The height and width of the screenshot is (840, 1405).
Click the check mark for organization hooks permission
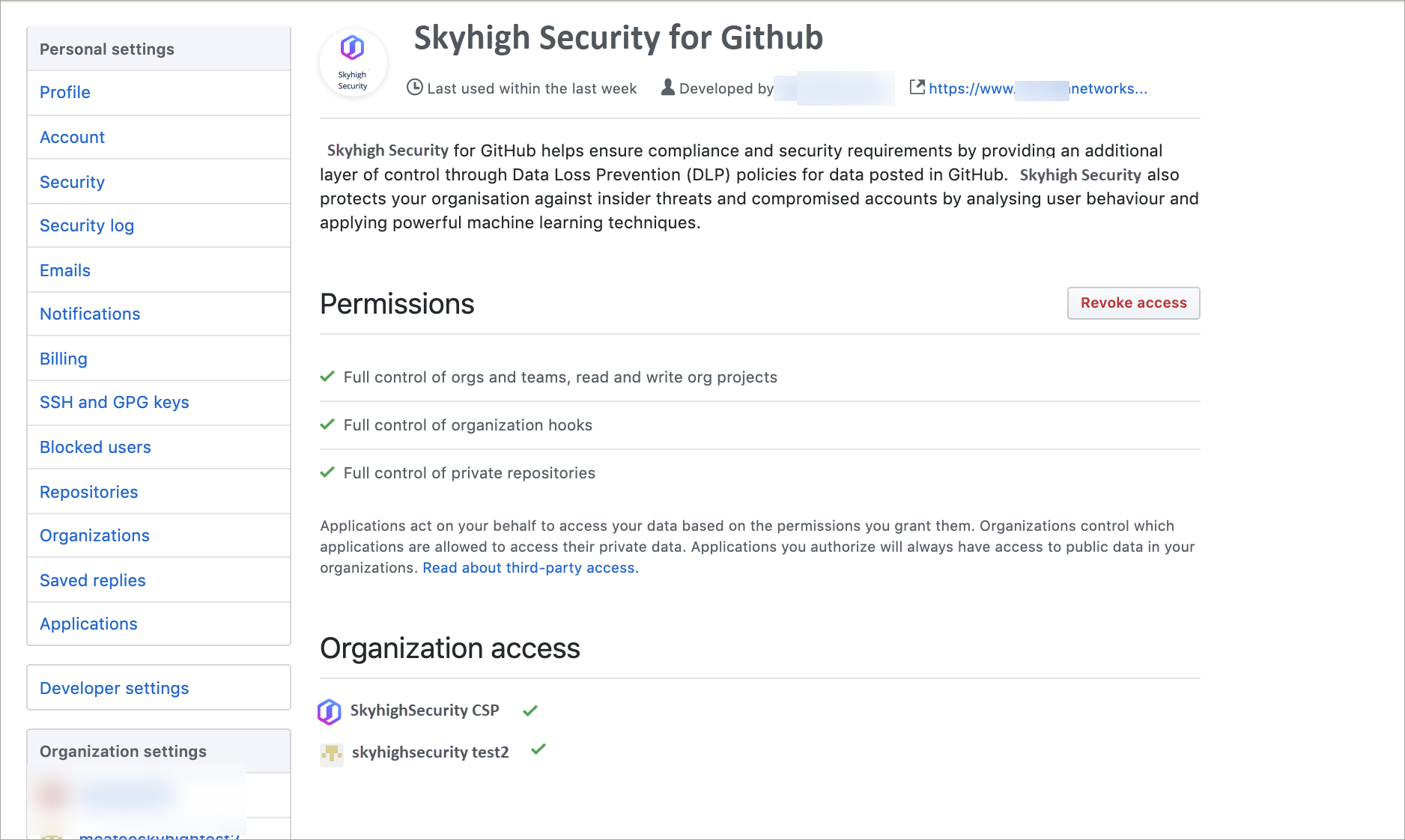[327, 424]
